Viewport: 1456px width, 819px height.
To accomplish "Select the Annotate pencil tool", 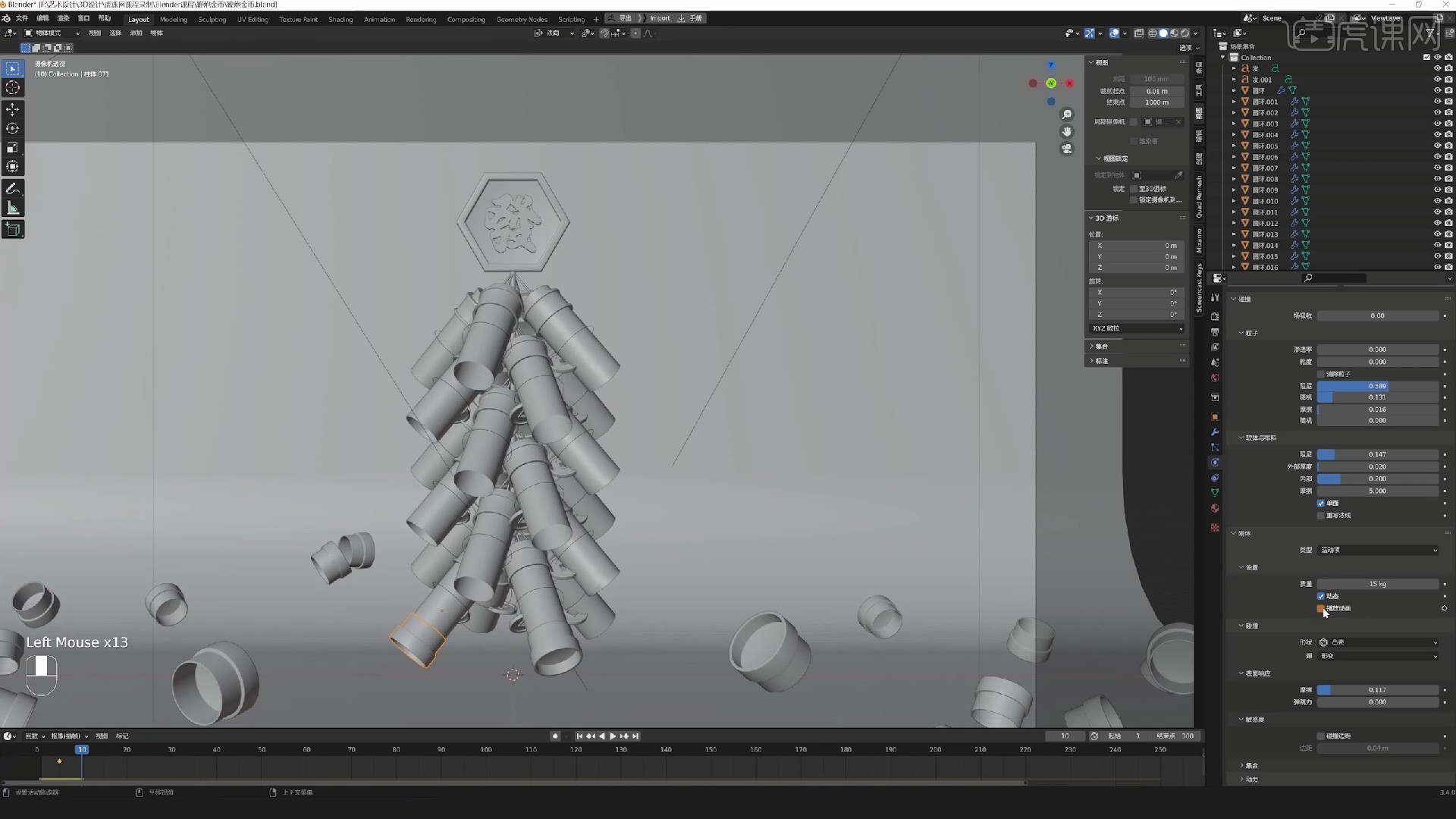I will coord(13,188).
